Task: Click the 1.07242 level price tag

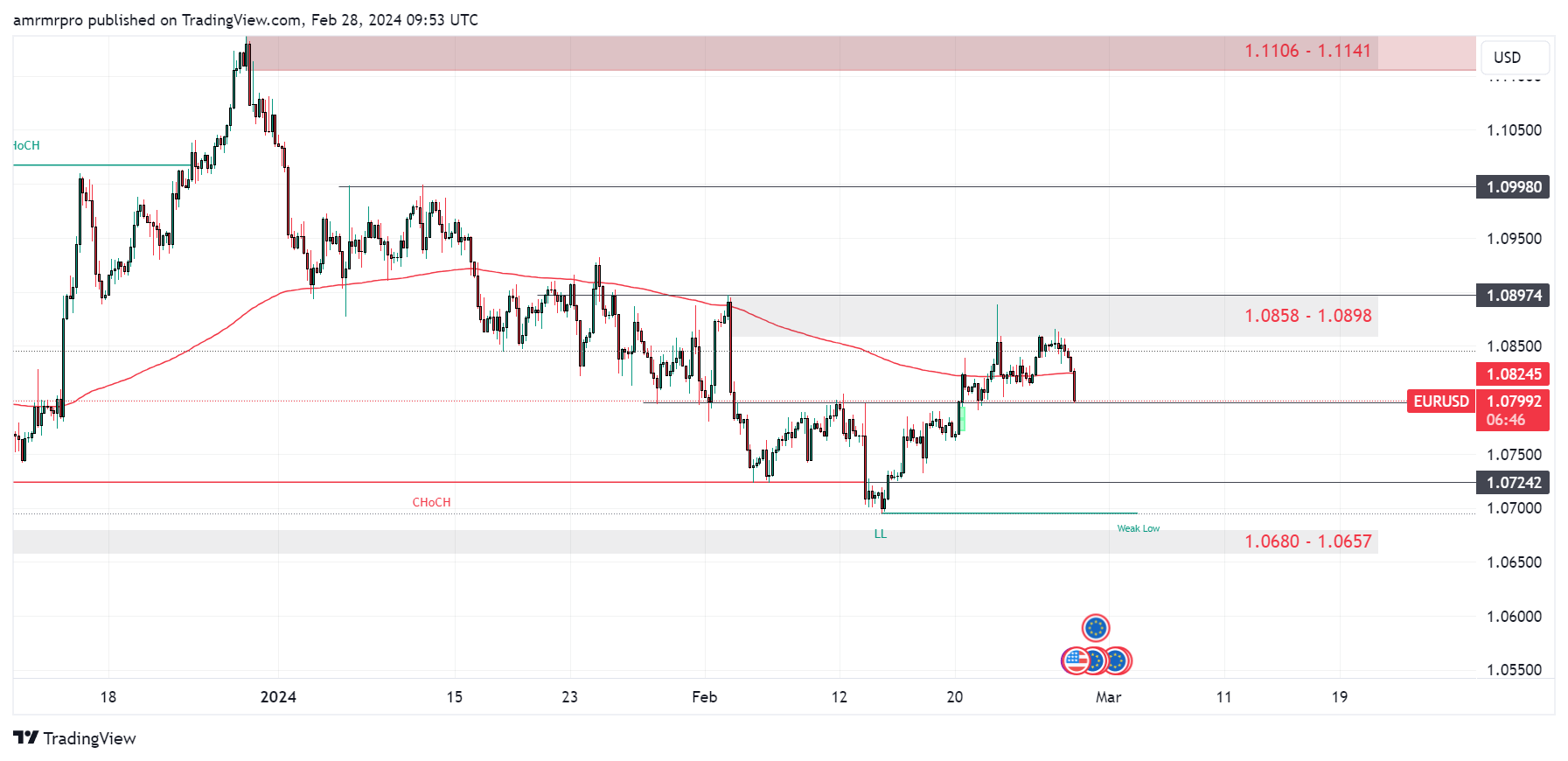Action: (x=1514, y=483)
